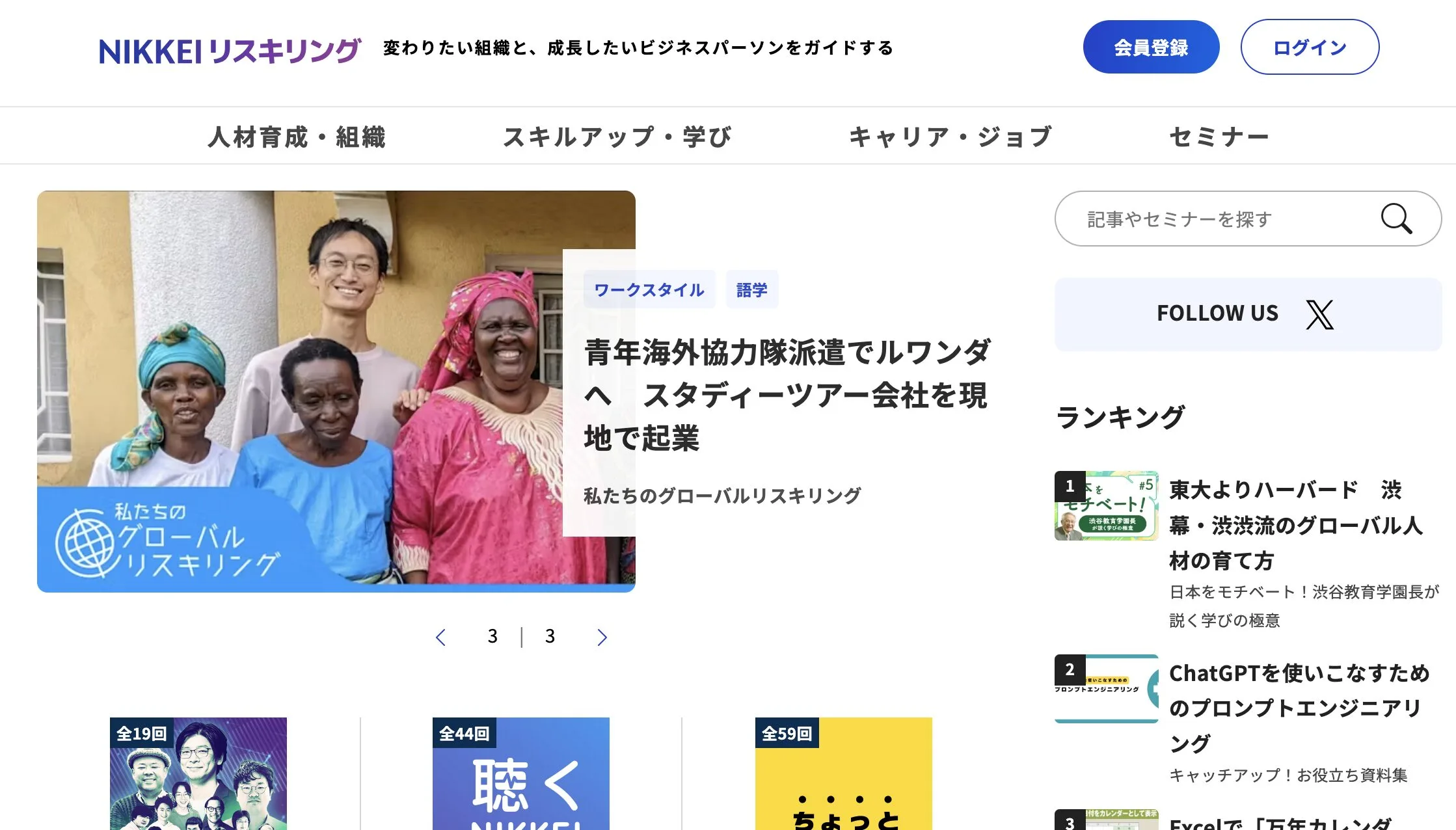This screenshot has height=830, width=1456.
Task: Open the 全19回 series thumbnail
Action: [198, 773]
